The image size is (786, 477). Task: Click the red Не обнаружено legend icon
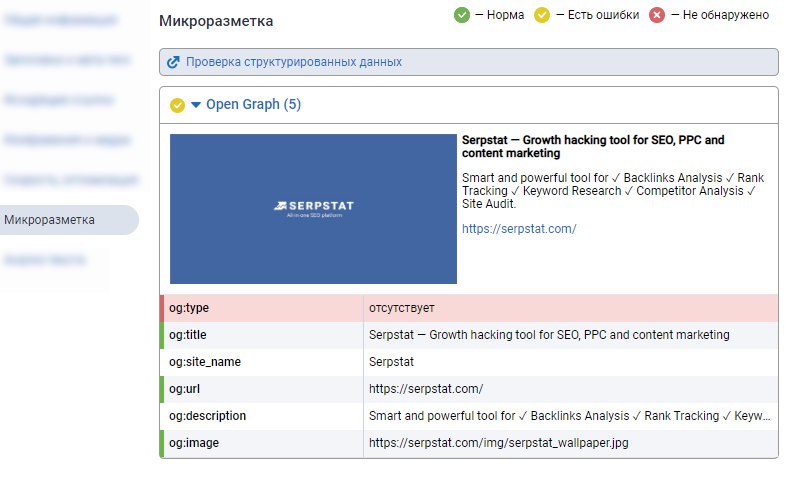(657, 15)
